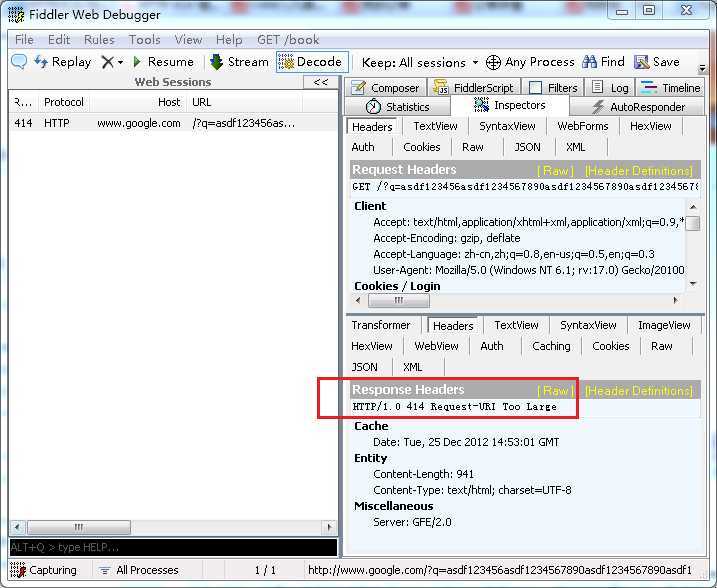Click the comment speech bubble icon

coord(19,61)
